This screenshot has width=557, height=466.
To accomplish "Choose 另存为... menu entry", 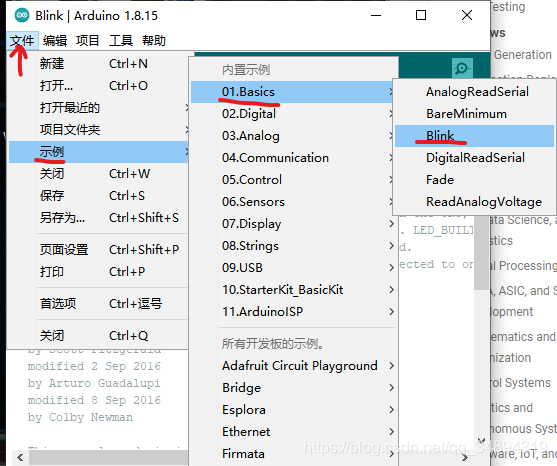I will pos(98,218).
